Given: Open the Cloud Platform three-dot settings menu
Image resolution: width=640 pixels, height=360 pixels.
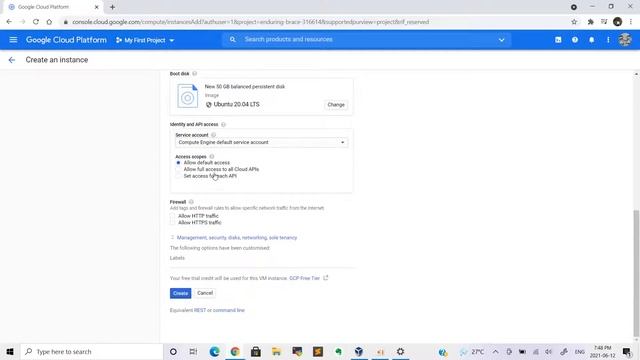Looking at the screenshot, I should (x=608, y=40).
